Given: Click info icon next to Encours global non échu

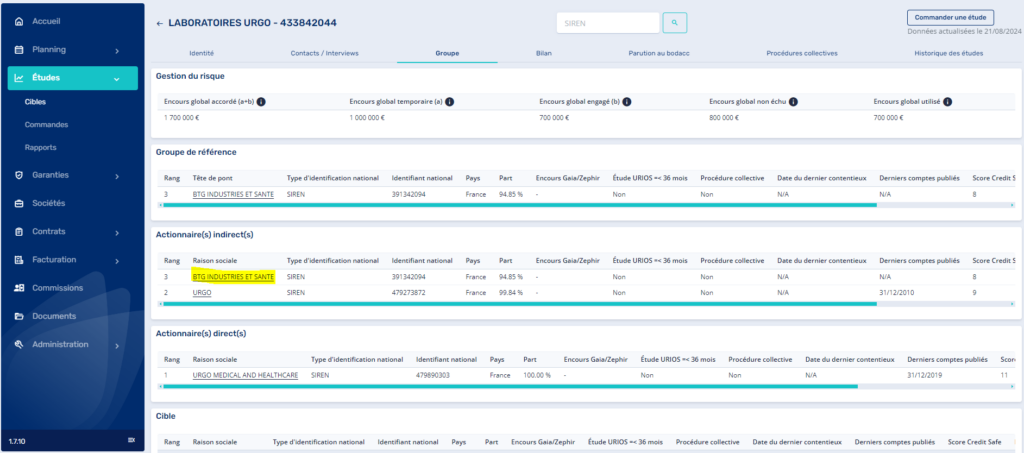Looking at the screenshot, I should point(792,102).
